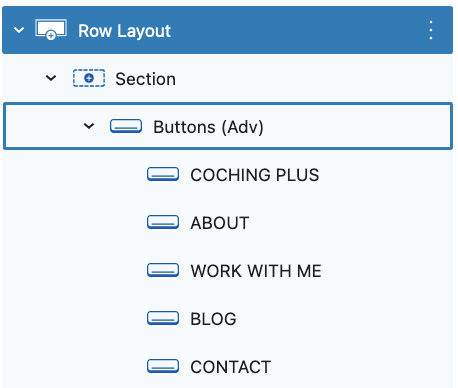Click the WORK WITH ME button icon
The width and height of the screenshot is (458, 388).
[163, 270]
